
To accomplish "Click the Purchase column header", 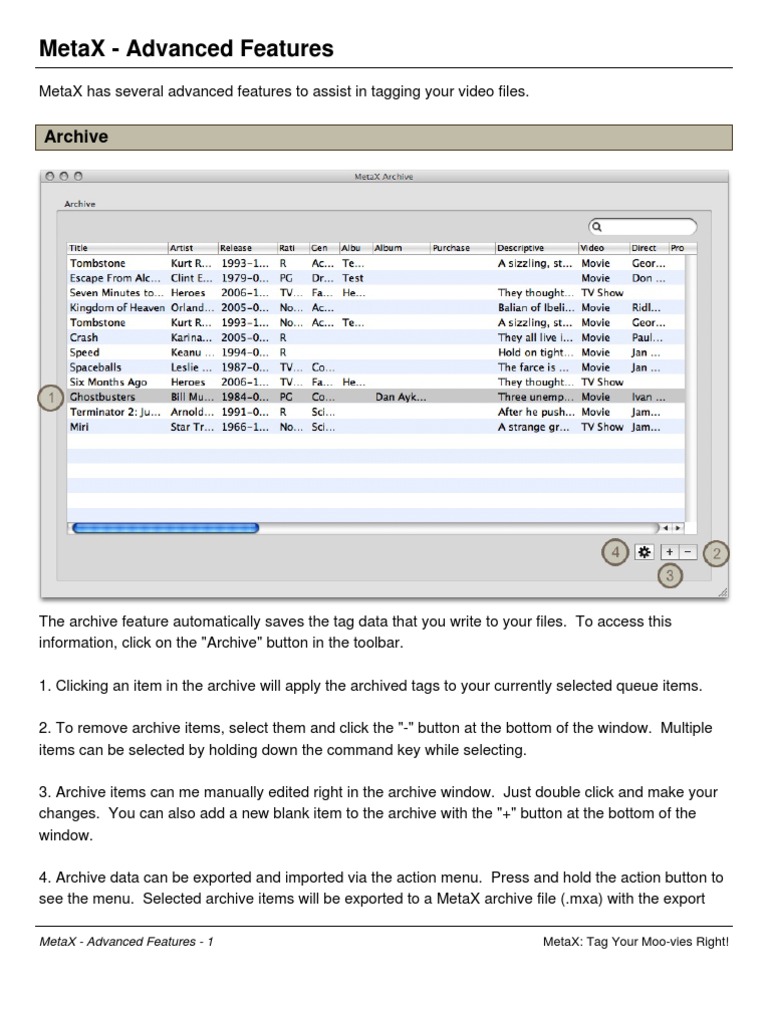I will pos(462,248).
